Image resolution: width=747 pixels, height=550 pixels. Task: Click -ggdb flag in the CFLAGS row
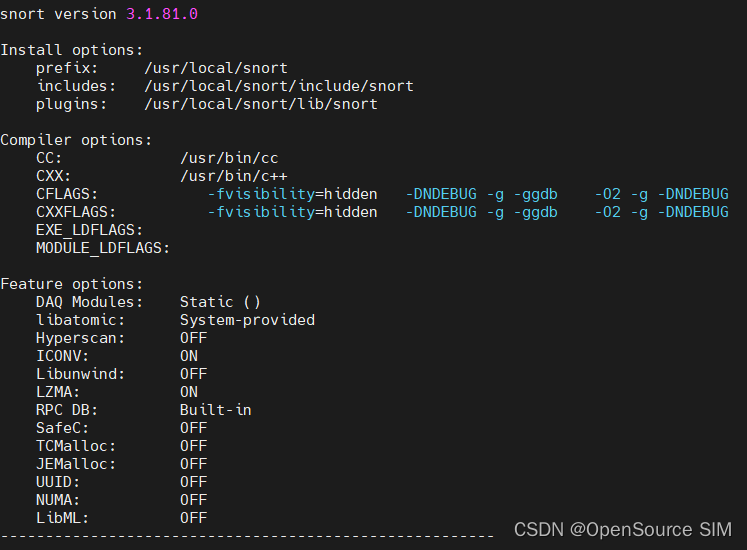[x=535, y=194]
